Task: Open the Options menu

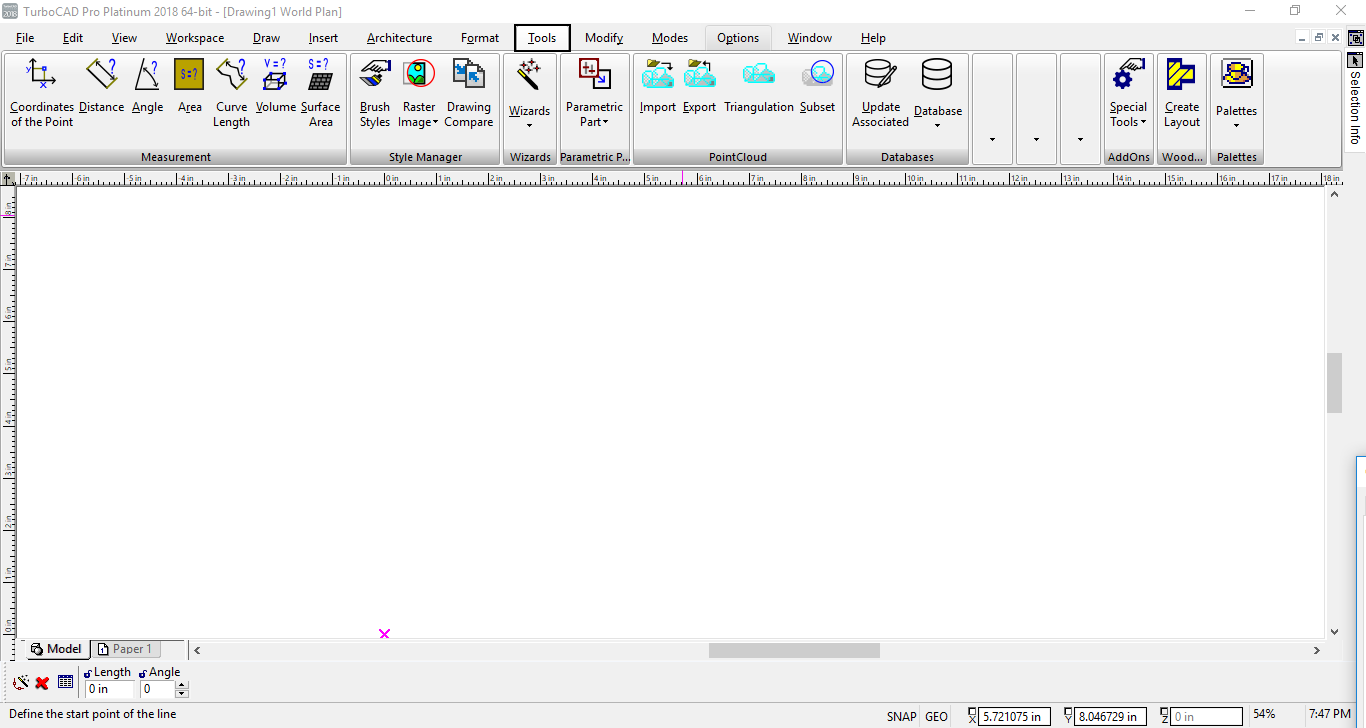Action: pyautogui.click(x=738, y=38)
